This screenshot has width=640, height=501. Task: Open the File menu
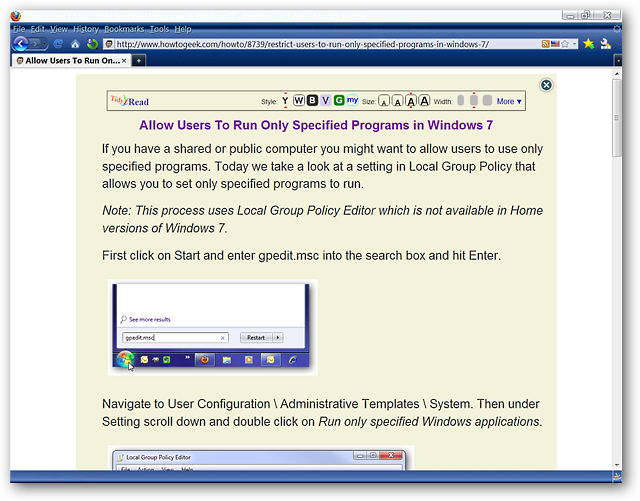19,29
